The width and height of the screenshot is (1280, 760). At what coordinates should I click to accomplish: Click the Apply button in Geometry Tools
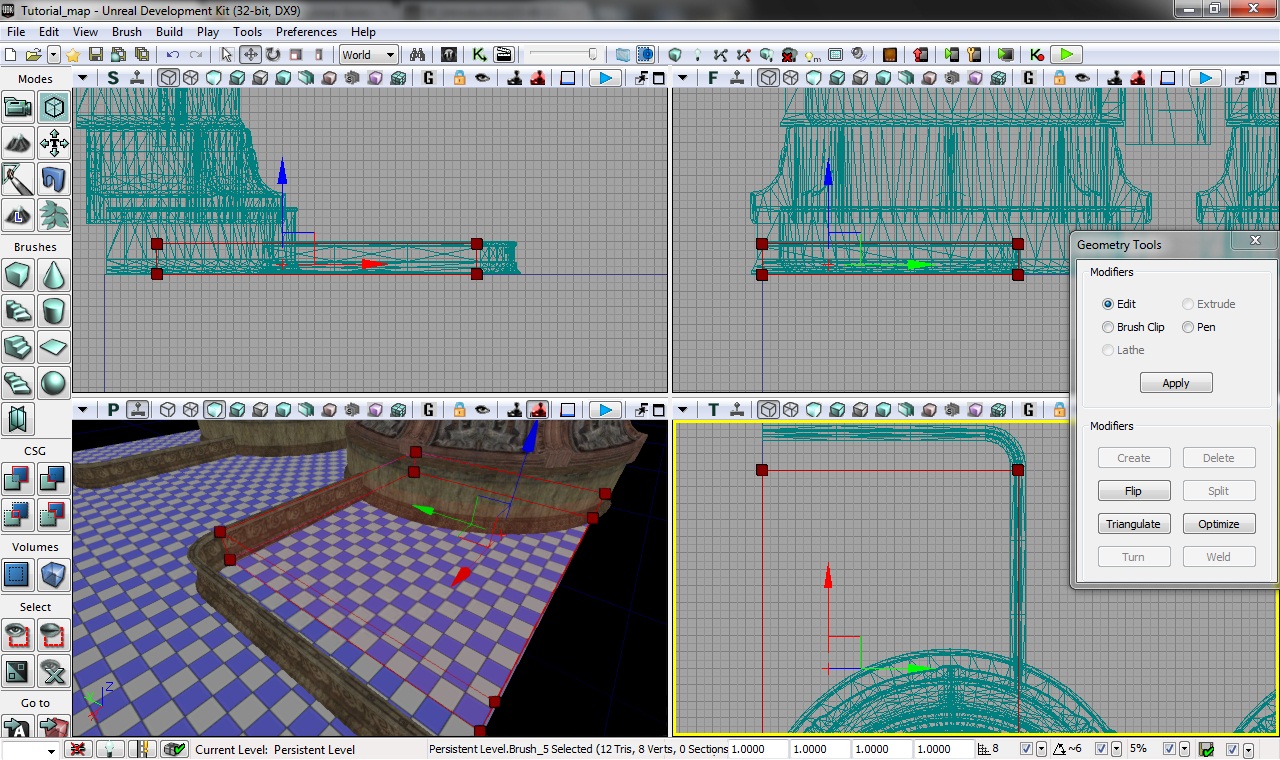1176,383
